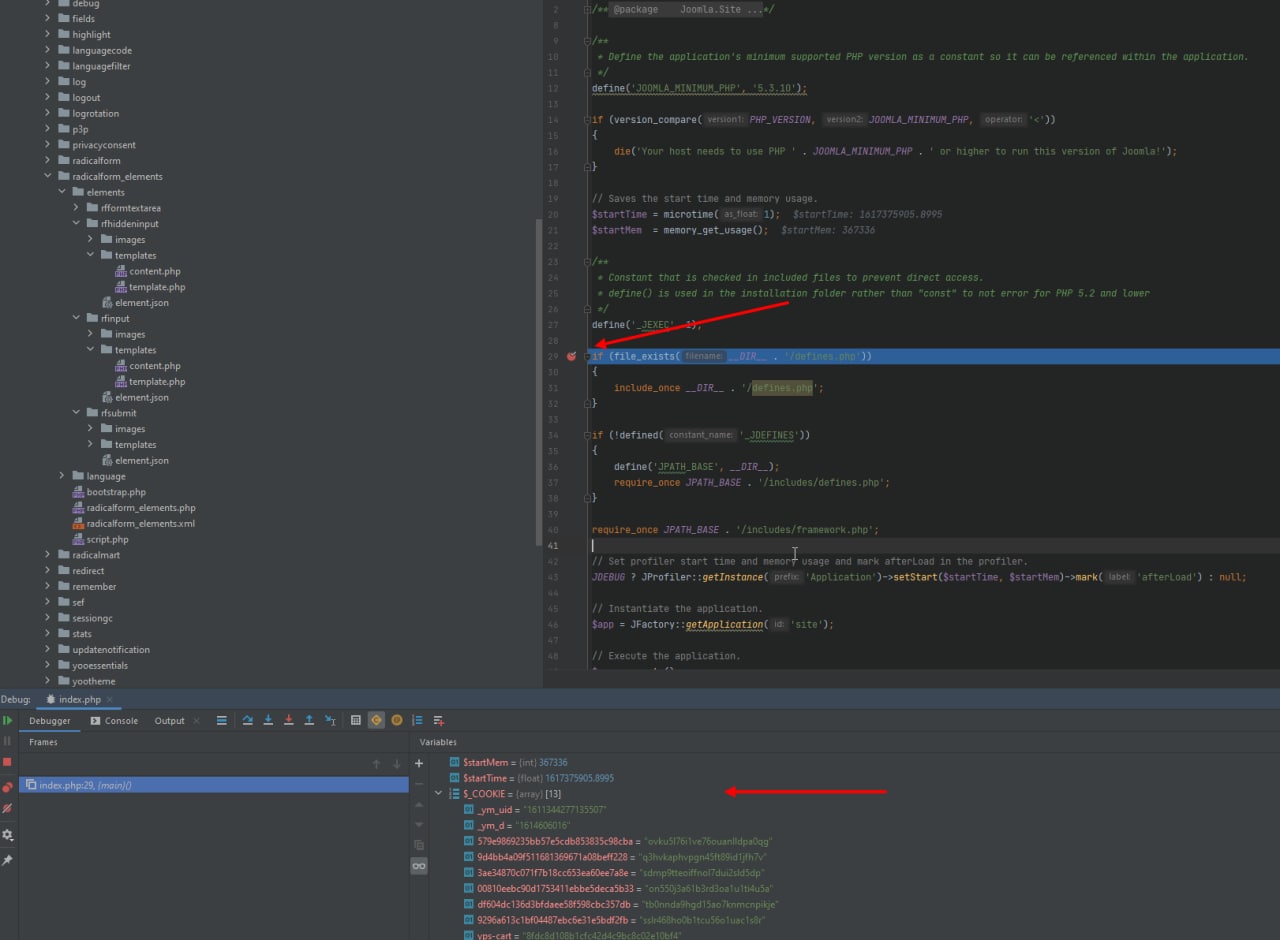Collapse the $_COOKIE array variable
Screen dimensions: 1280x940
click(x=438, y=794)
